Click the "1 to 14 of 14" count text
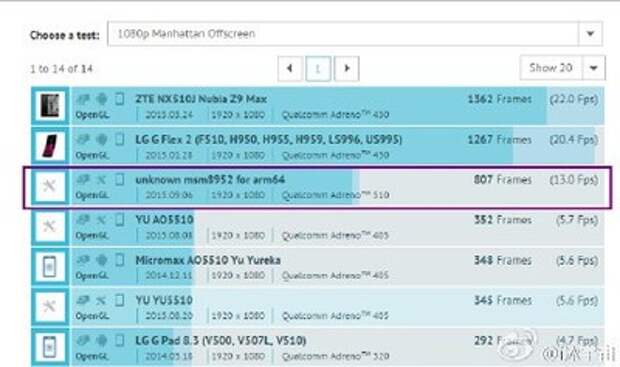 coord(62,69)
